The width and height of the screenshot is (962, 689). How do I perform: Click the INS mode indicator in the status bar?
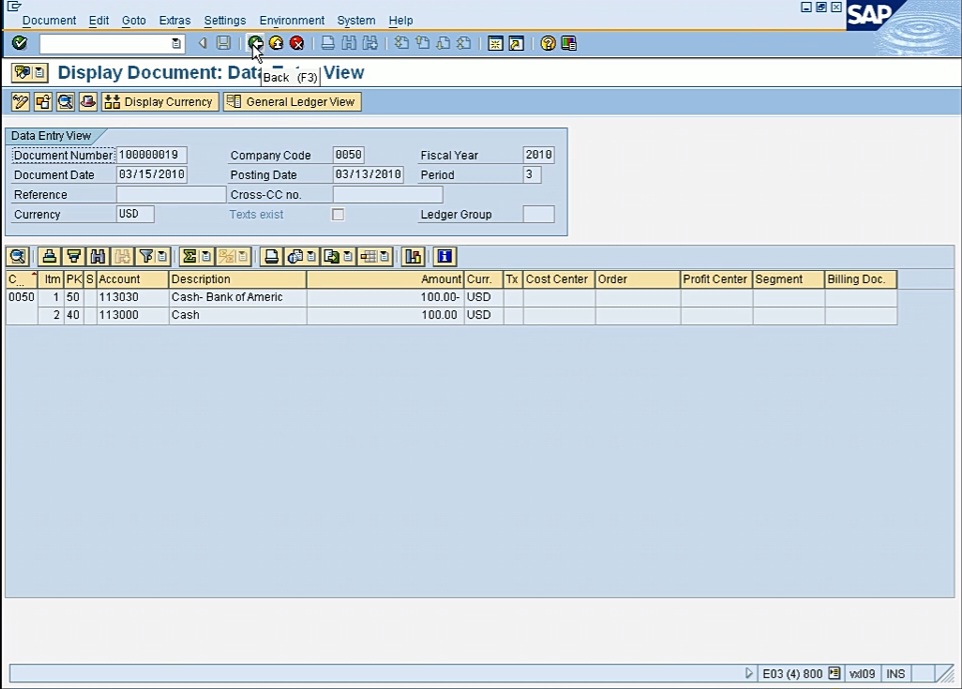click(x=896, y=674)
